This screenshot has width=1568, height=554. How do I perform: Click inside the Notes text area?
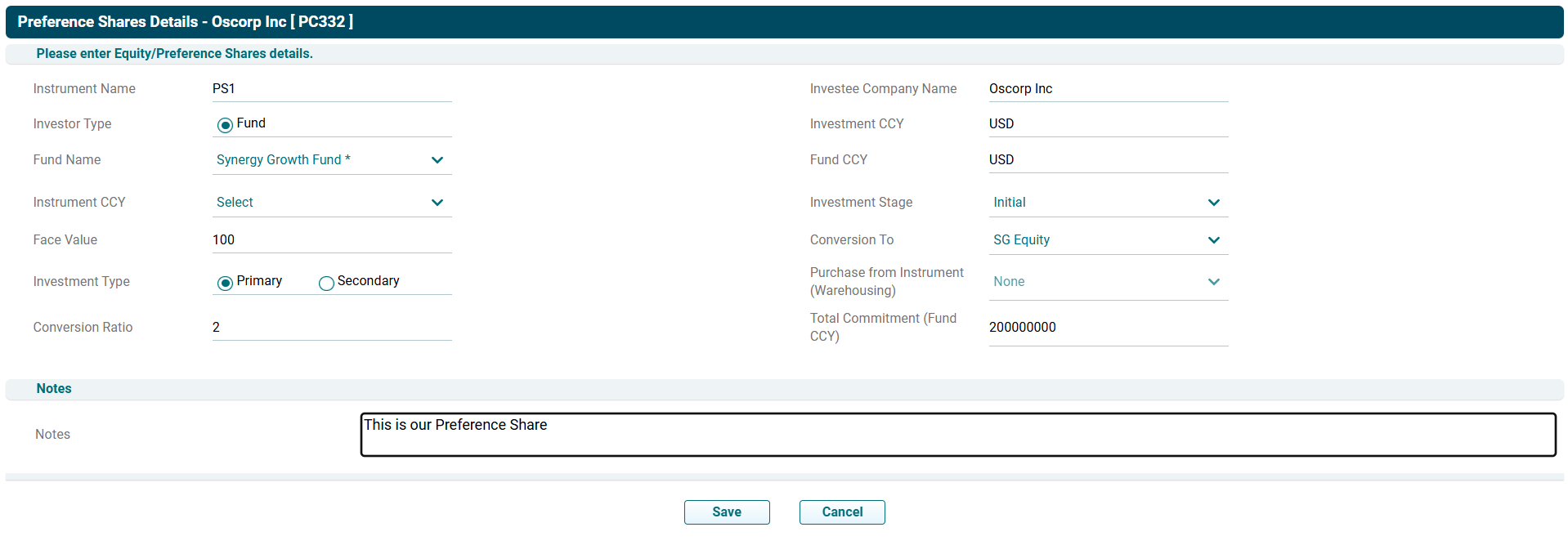pyautogui.click(x=956, y=436)
